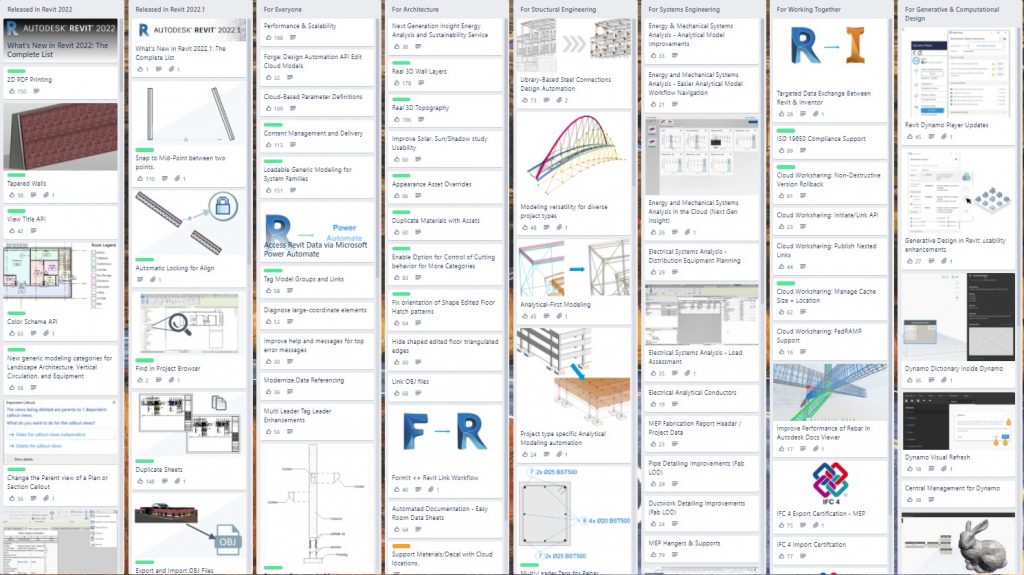This screenshot has width=1024, height=575.
Task: Open Cloud Worksharing: Publish Nested Links card
Action: (829, 255)
